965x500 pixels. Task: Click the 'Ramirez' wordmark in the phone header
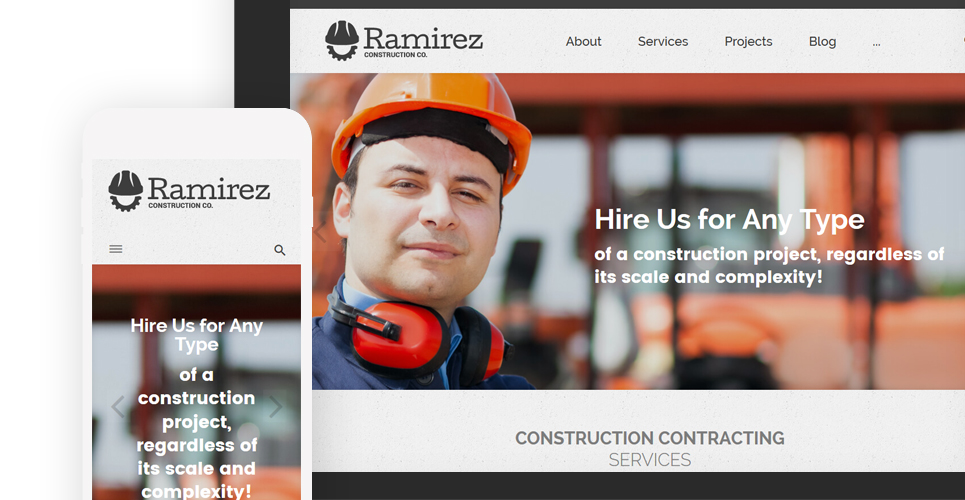pyautogui.click(x=209, y=188)
